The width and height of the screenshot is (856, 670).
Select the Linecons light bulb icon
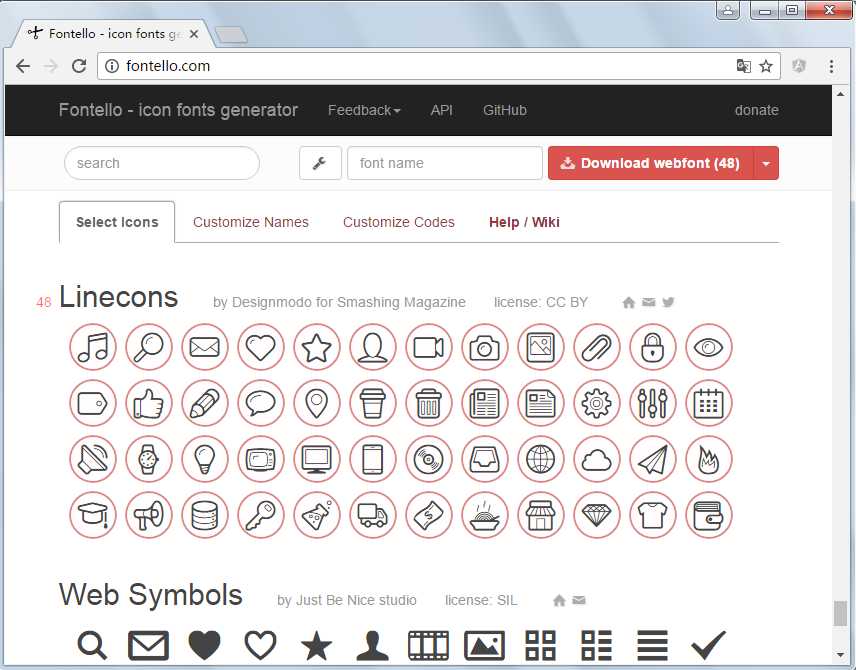pos(205,459)
